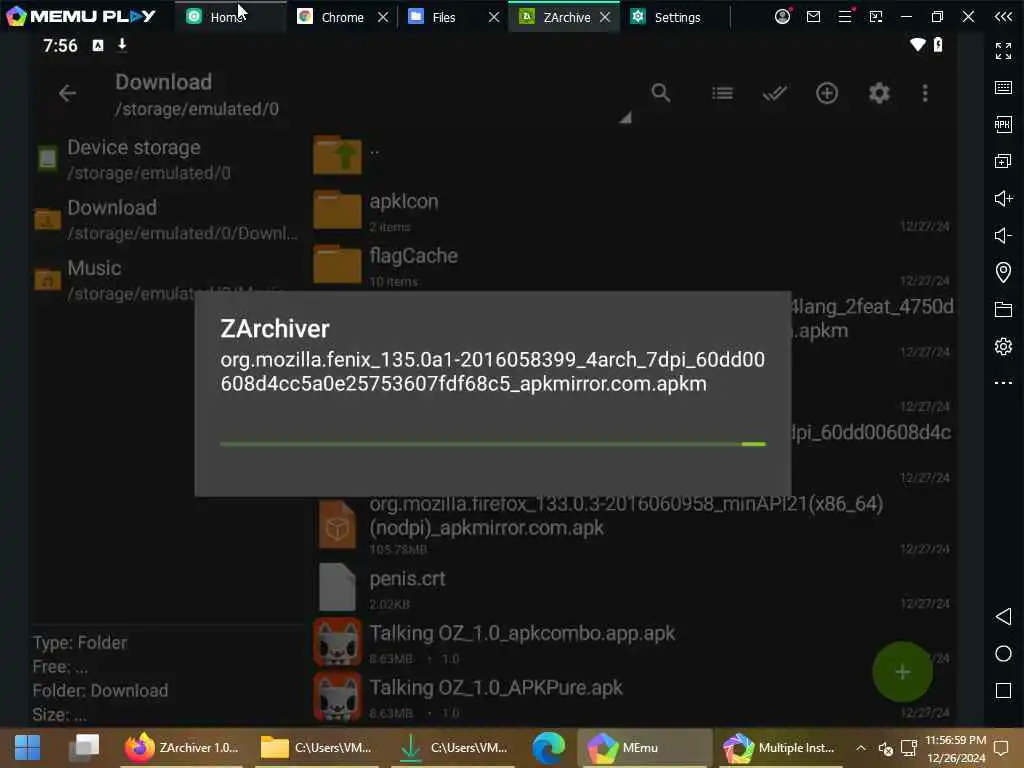The image size is (1024, 768).
Task: Open Task View on the taskbar
Action: (x=84, y=748)
